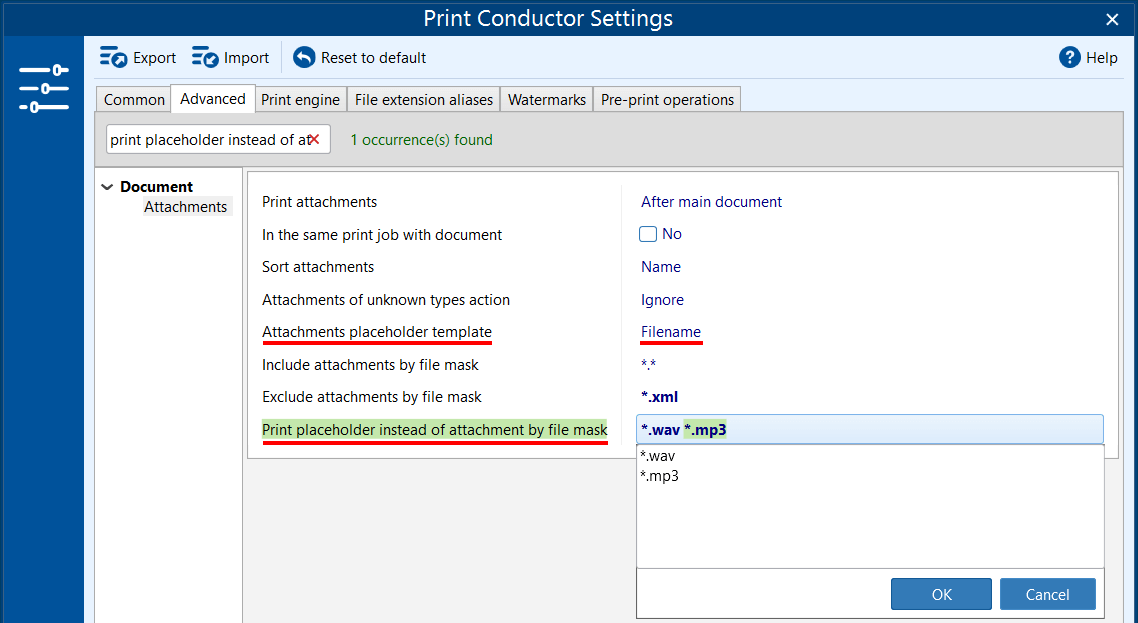
Task: Clear search with red X icon
Action: 314,140
